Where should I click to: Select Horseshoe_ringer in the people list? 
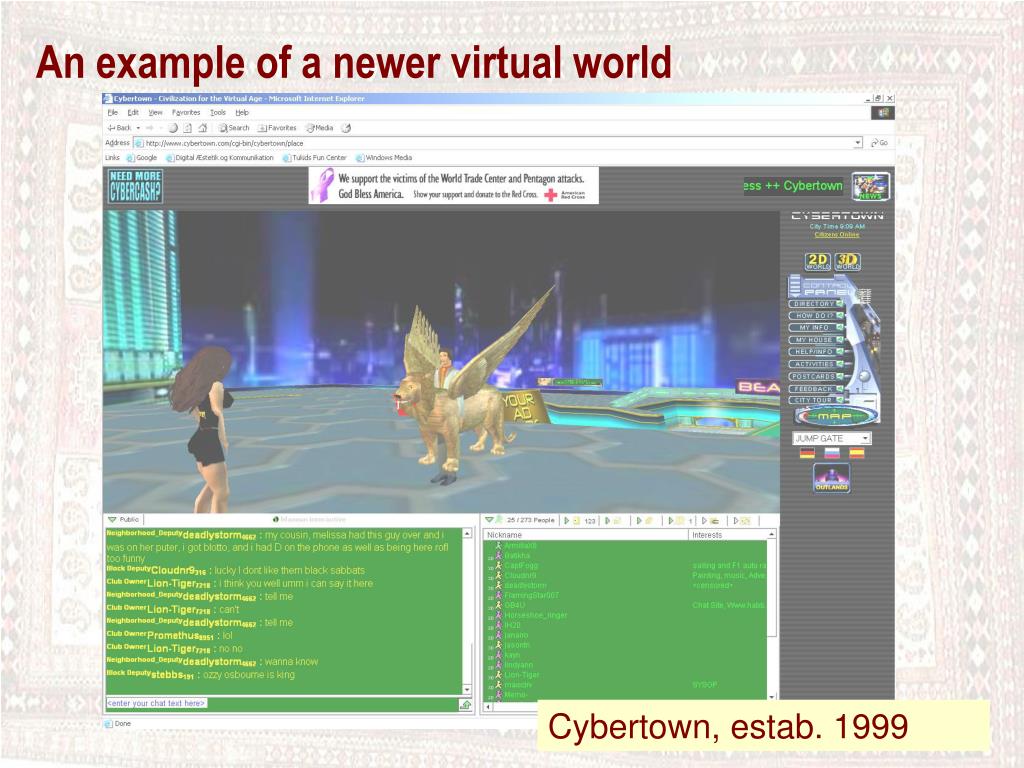click(536, 615)
